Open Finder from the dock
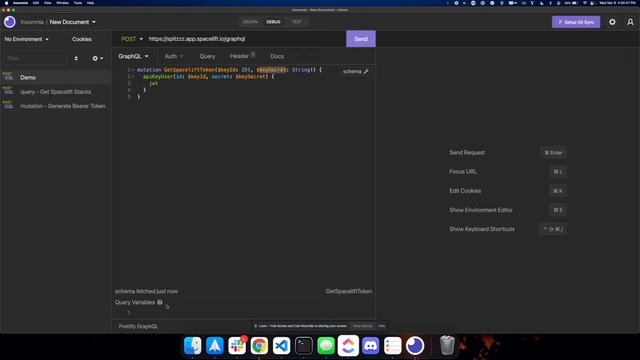Image resolution: width=640 pixels, height=360 pixels. (x=193, y=346)
